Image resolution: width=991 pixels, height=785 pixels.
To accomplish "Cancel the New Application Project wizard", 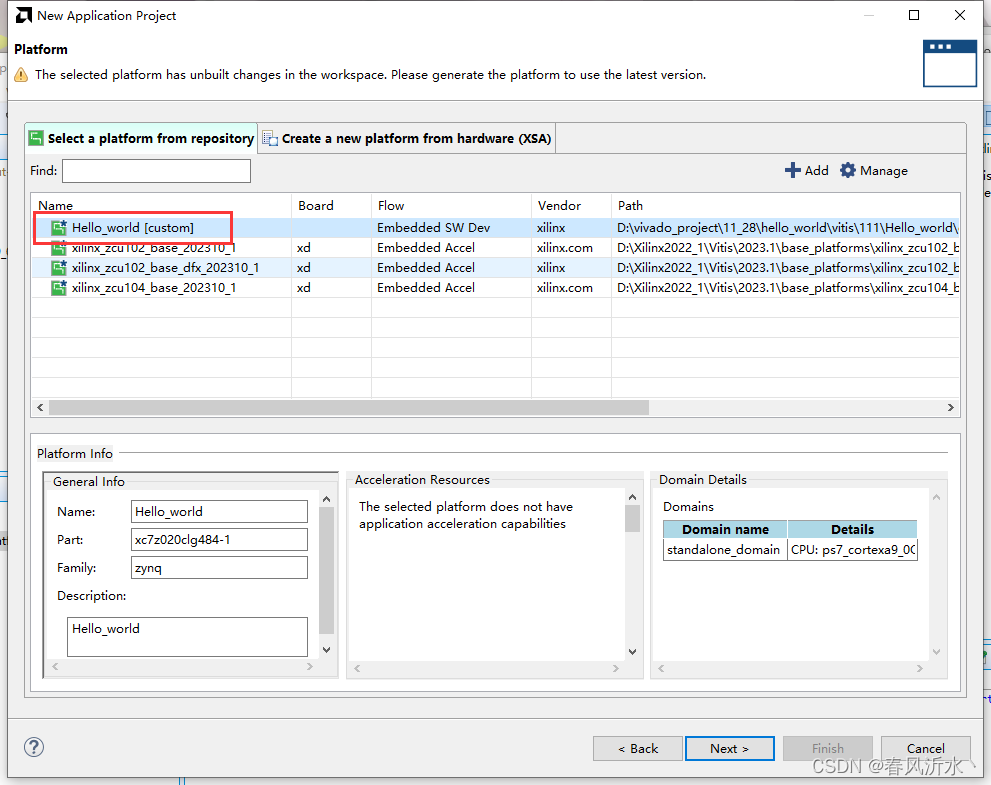I will pos(925,748).
